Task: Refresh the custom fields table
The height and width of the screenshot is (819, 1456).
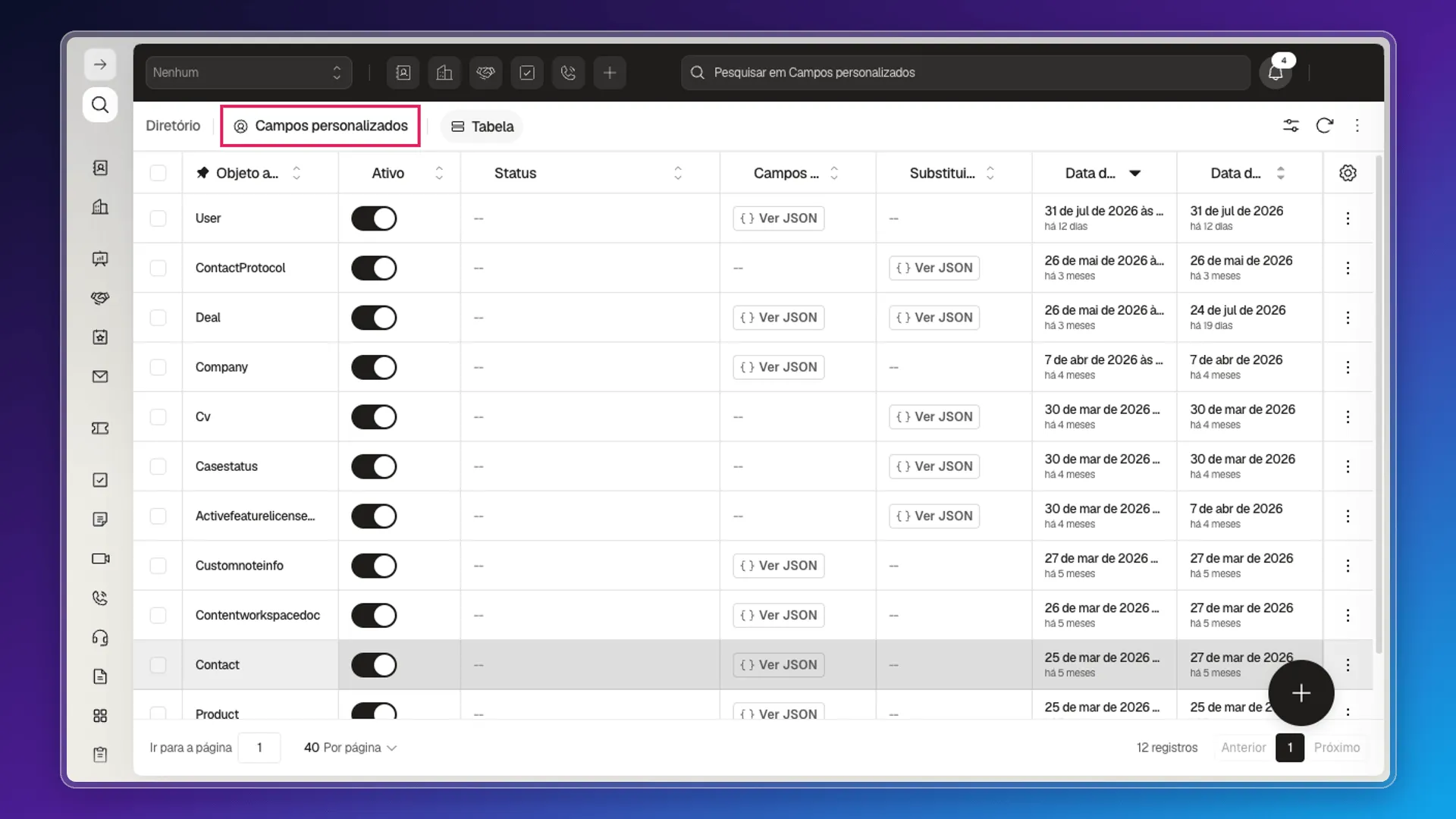Action: click(1325, 126)
